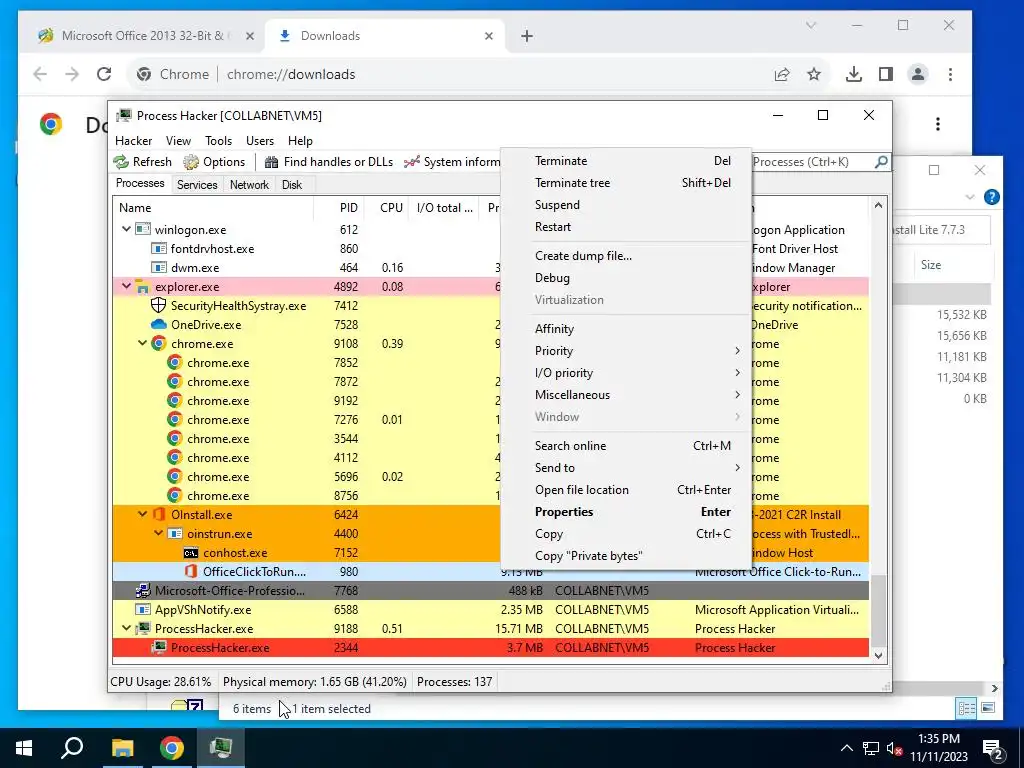Click search magnifier in Process Hacker search box

click(880, 161)
